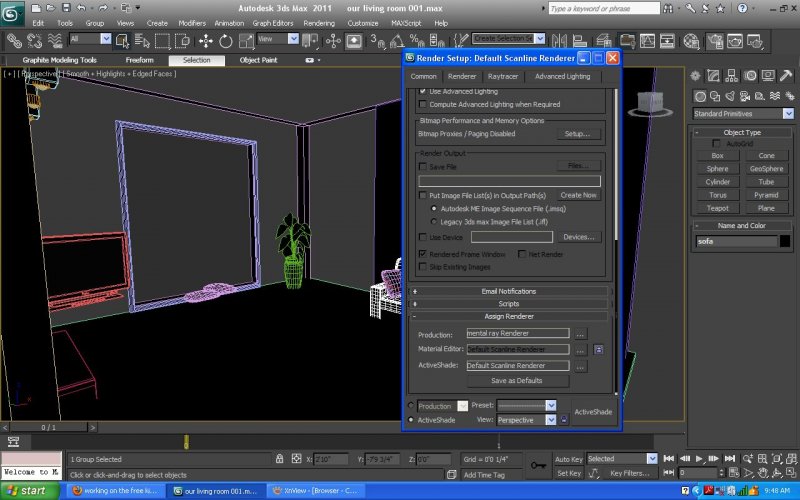Expand the Scripts rollout
Screen dimensions: 800x500
[x=509, y=304]
